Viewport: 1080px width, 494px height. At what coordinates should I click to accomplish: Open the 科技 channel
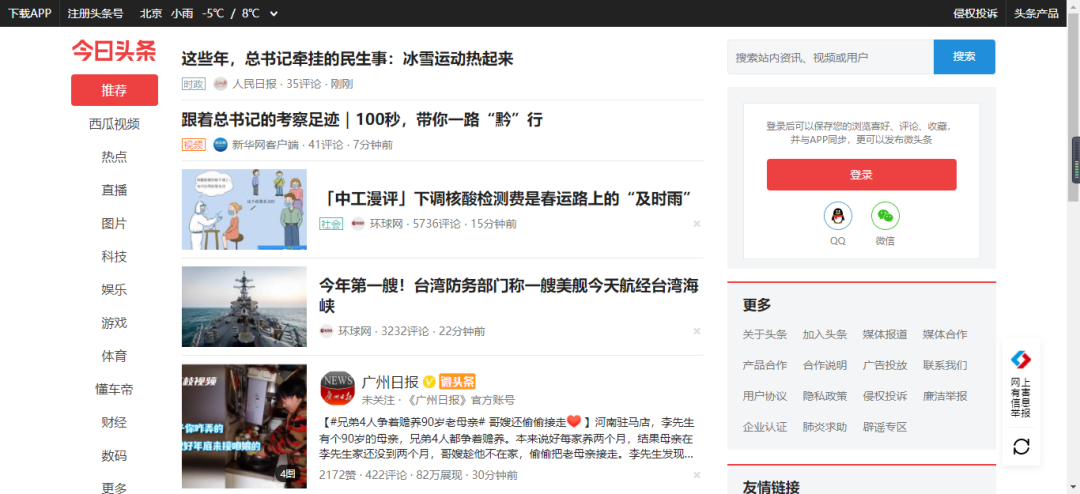click(x=114, y=257)
